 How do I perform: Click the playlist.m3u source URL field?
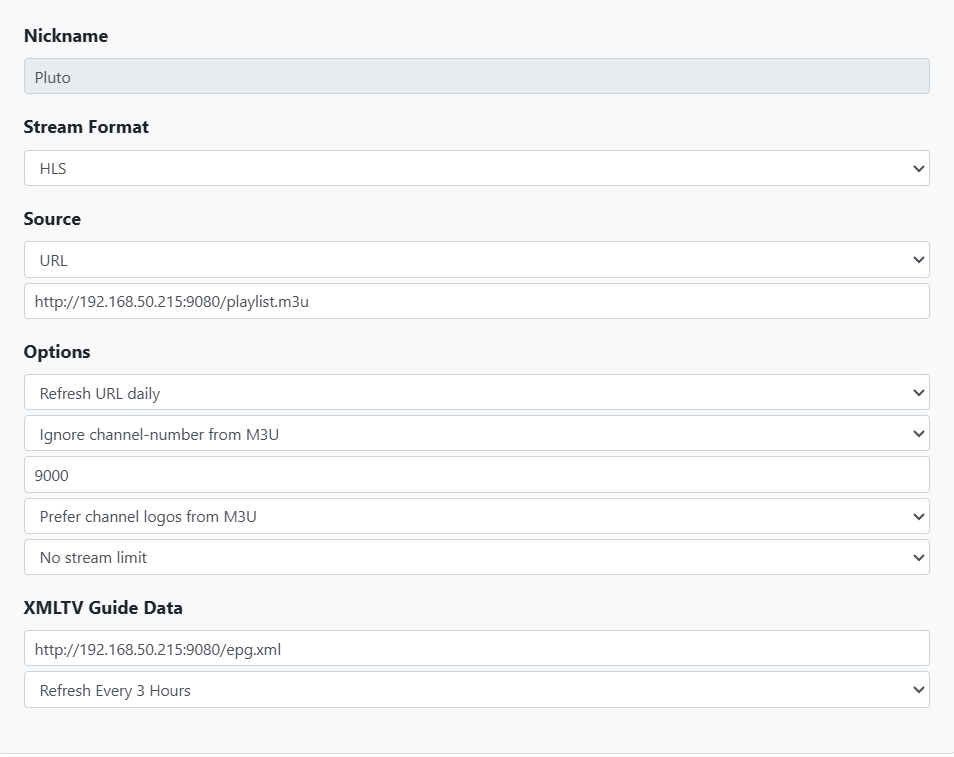pyautogui.click(x=476, y=301)
